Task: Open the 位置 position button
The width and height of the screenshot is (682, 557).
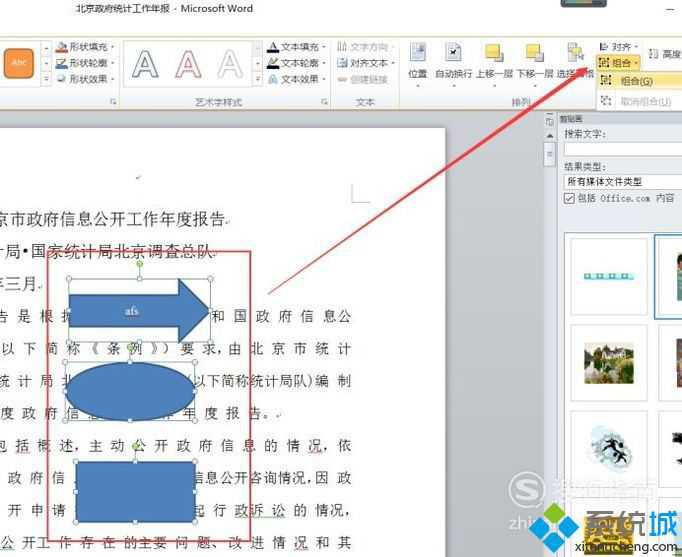Action: [x=418, y=62]
